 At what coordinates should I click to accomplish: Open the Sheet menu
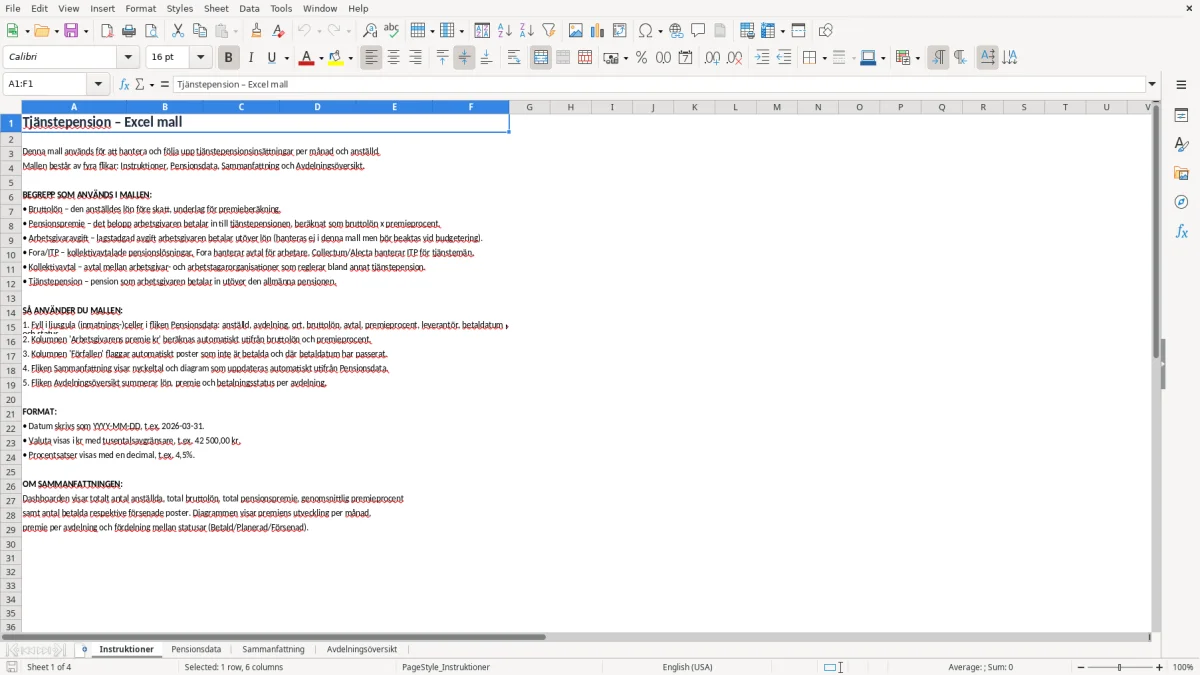[216, 8]
